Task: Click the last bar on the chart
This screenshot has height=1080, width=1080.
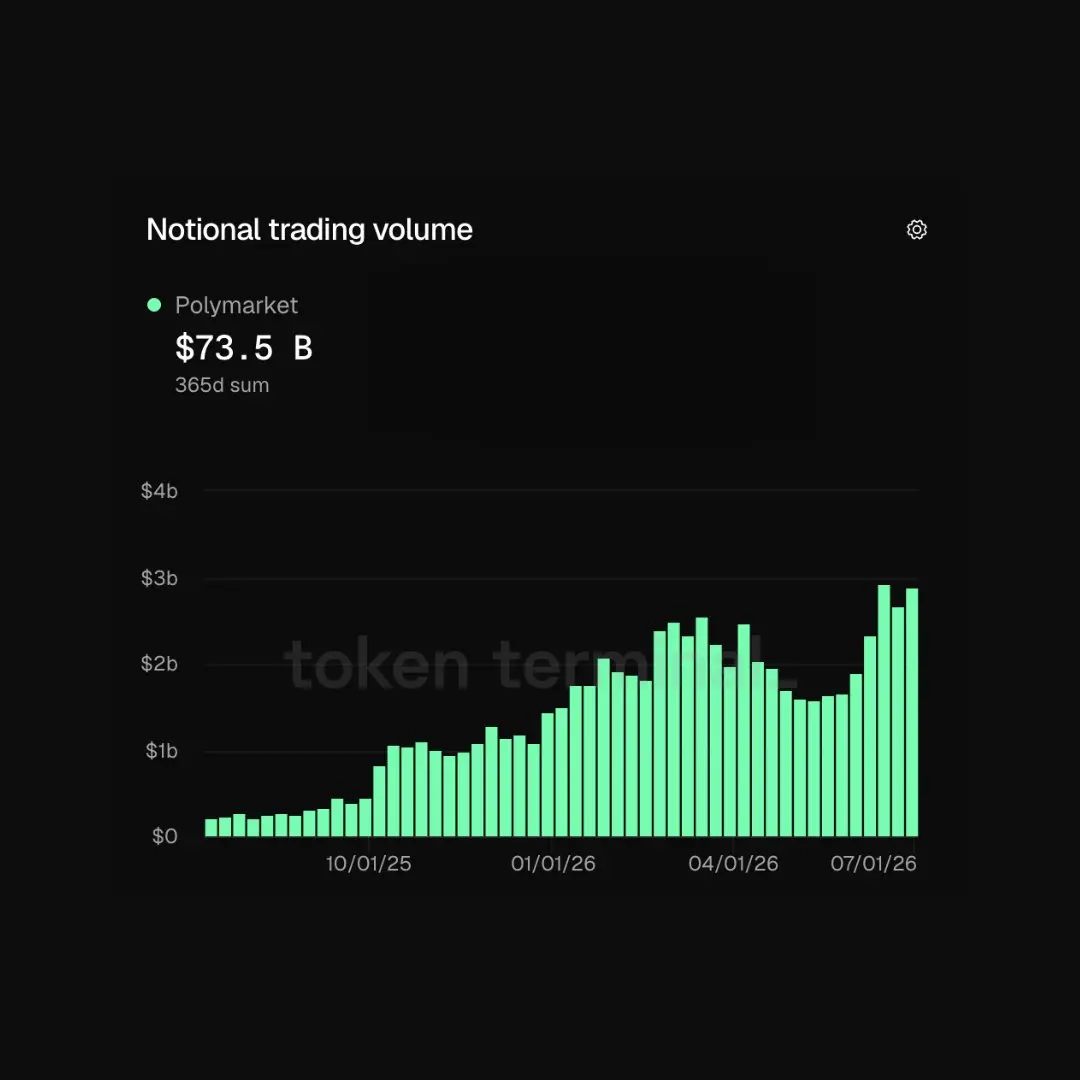Action: 912,712
